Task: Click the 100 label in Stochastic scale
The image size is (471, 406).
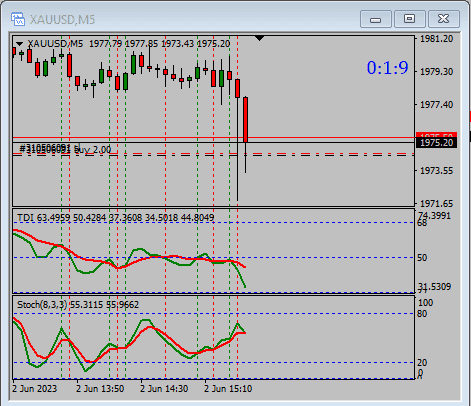Action: click(x=425, y=303)
